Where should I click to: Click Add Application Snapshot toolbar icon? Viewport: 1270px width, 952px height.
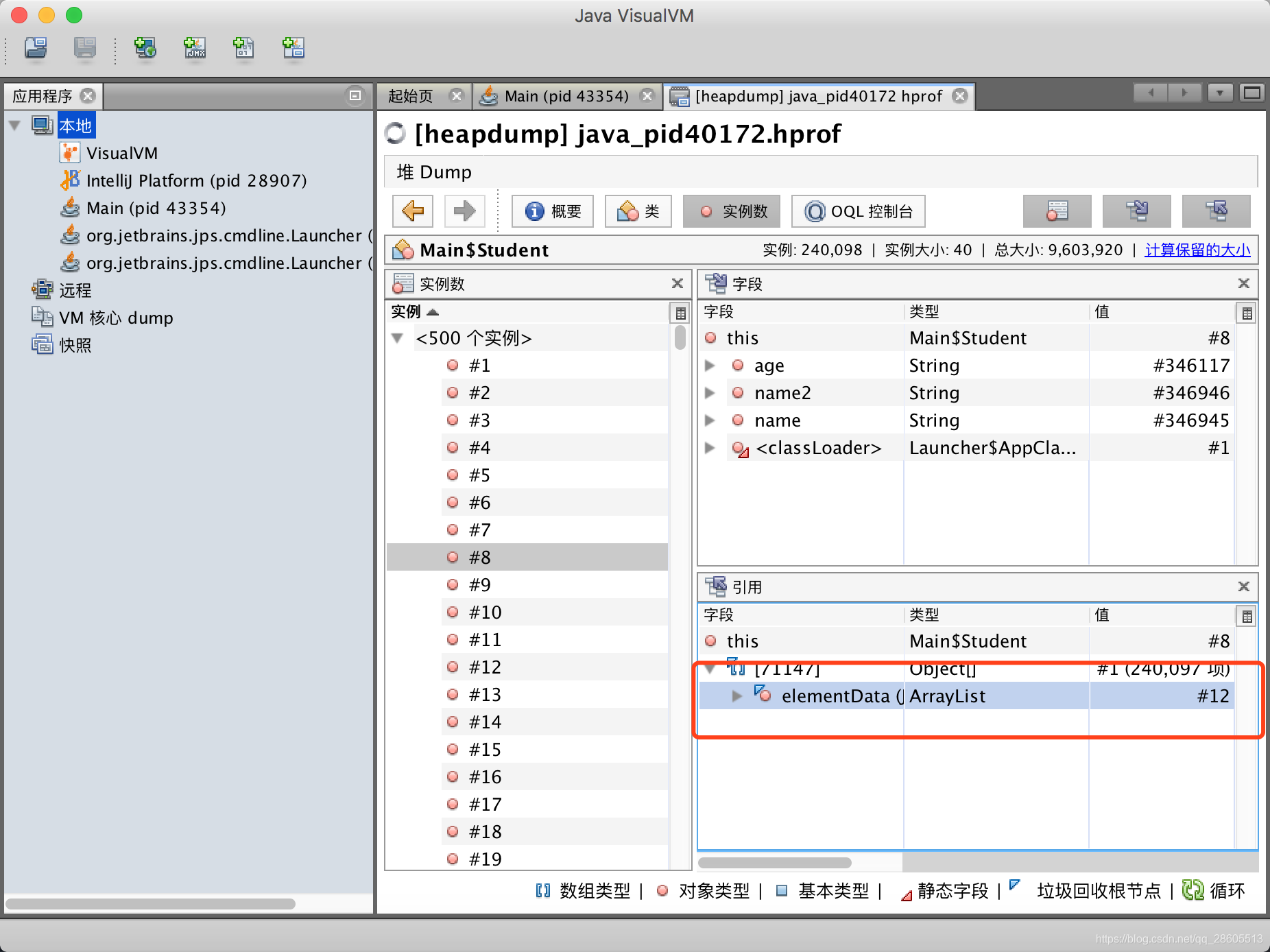click(293, 48)
